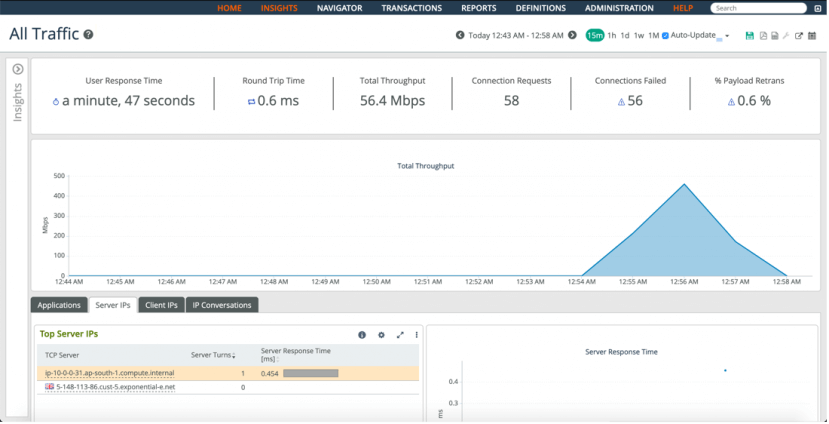Open the Navigator menu
Screen dimensions: 829x424
tap(339, 8)
